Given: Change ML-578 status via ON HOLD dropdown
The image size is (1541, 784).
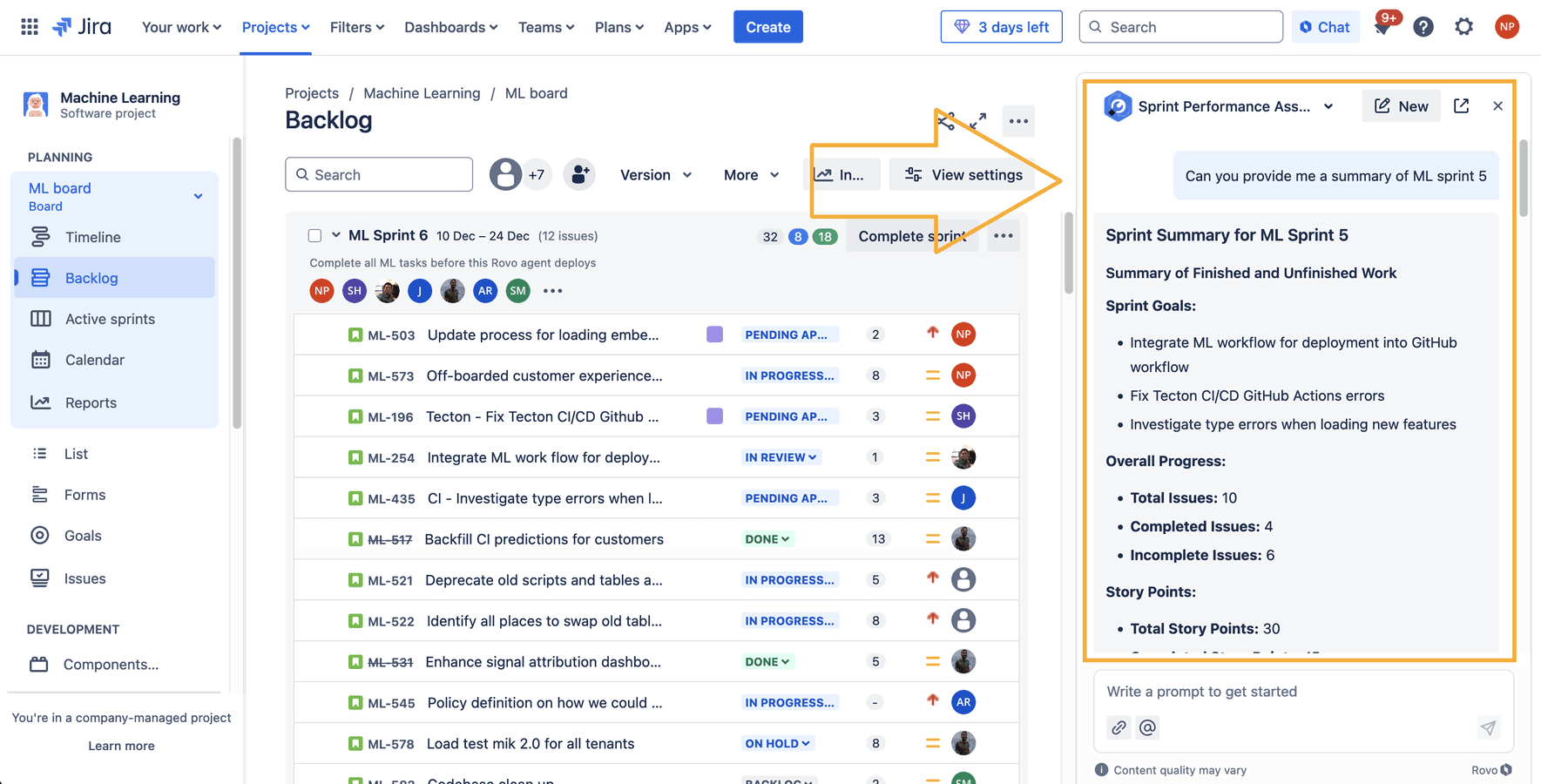Looking at the screenshot, I should 777,743.
